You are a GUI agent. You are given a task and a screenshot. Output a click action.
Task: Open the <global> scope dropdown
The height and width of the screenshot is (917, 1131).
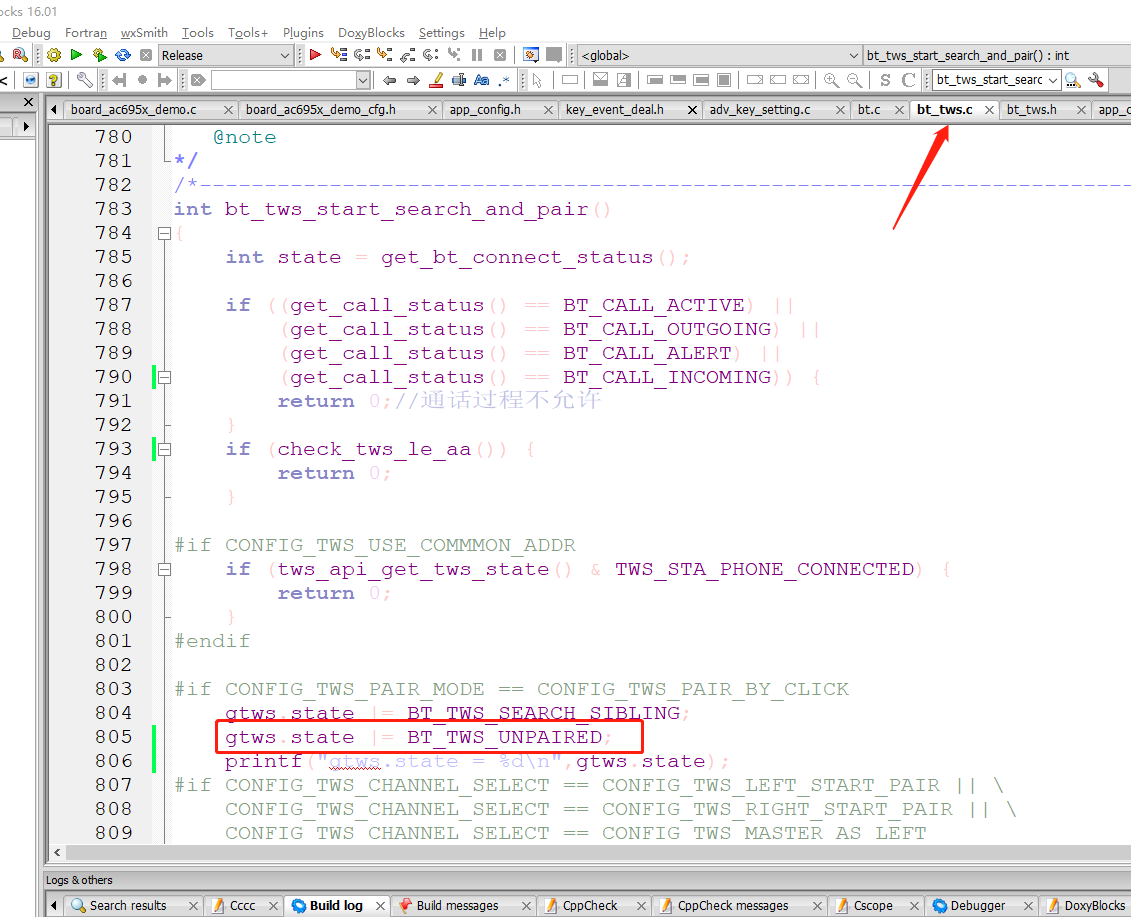853,56
